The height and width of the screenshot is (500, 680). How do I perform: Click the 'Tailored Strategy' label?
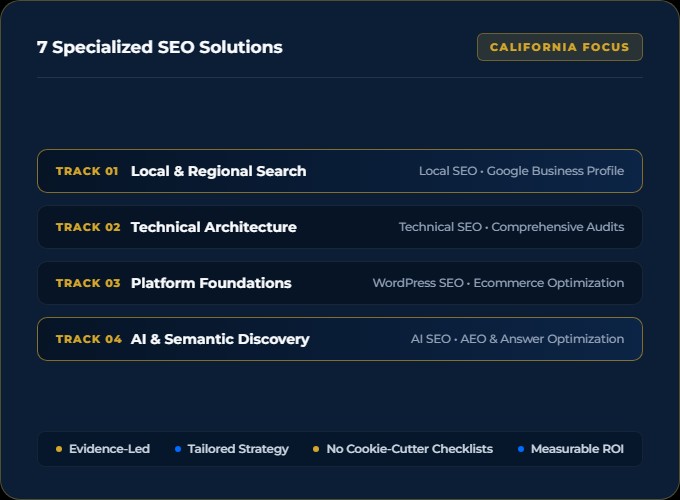click(238, 449)
